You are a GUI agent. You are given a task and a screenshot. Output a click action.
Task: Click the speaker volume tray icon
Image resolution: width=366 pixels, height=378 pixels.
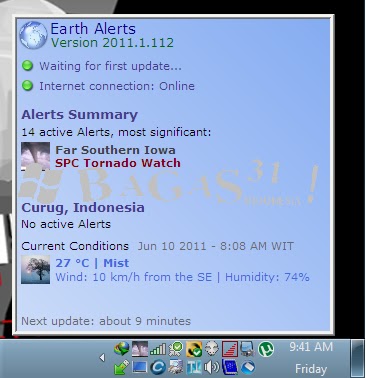click(x=212, y=367)
